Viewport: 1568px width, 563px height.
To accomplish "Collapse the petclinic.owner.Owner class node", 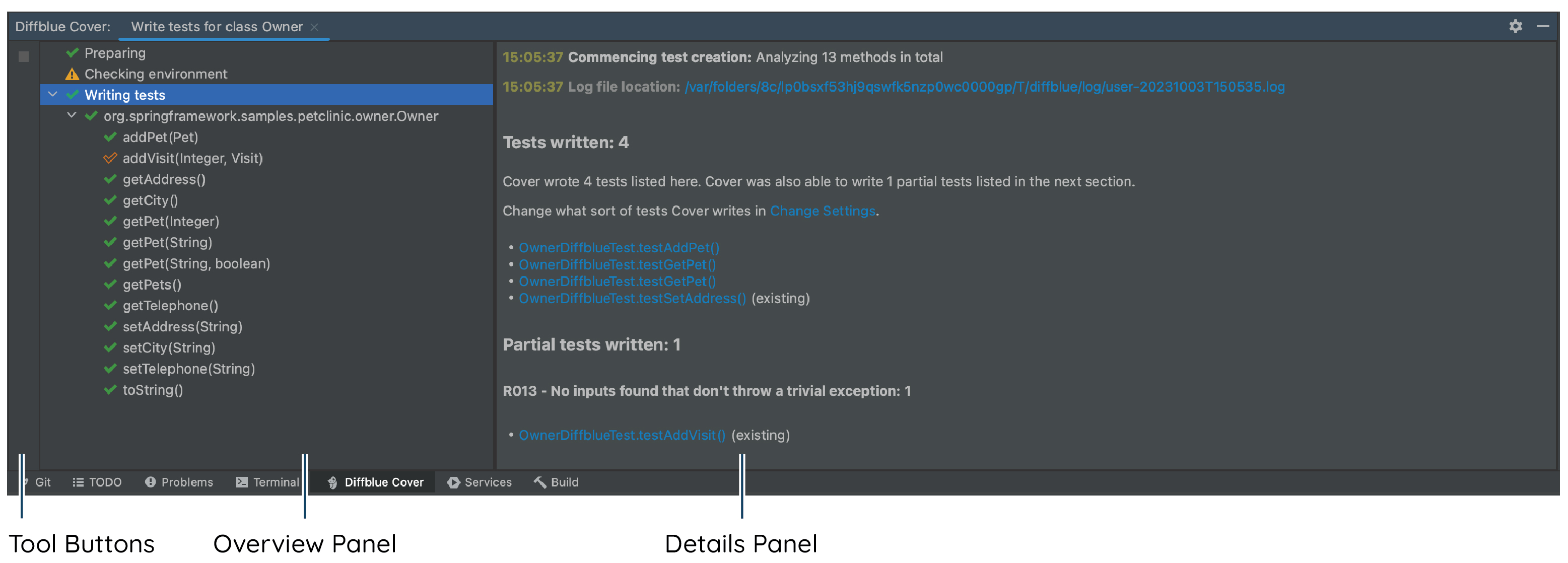I will tap(72, 115).
